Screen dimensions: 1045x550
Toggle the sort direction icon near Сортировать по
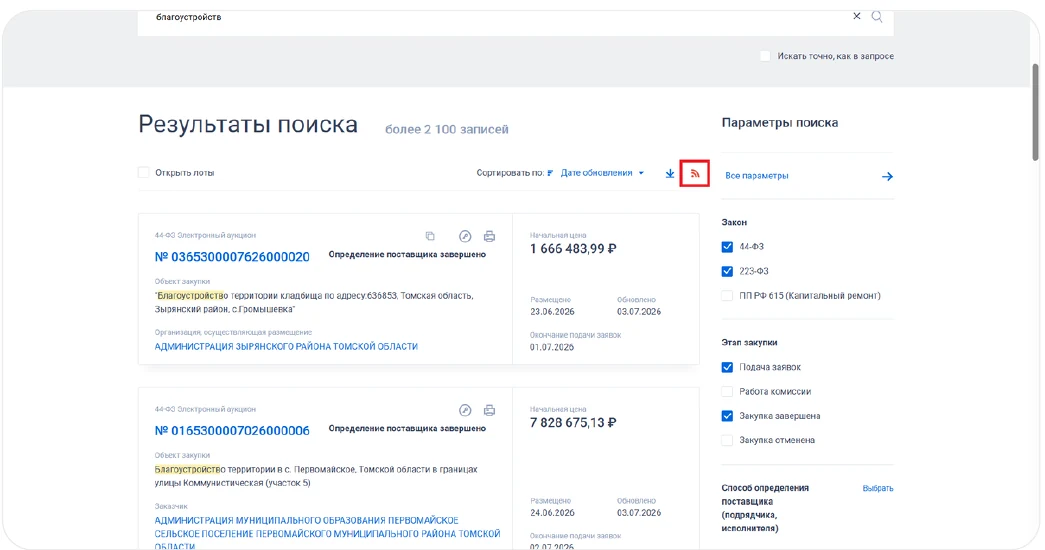(x=550, y=173)
